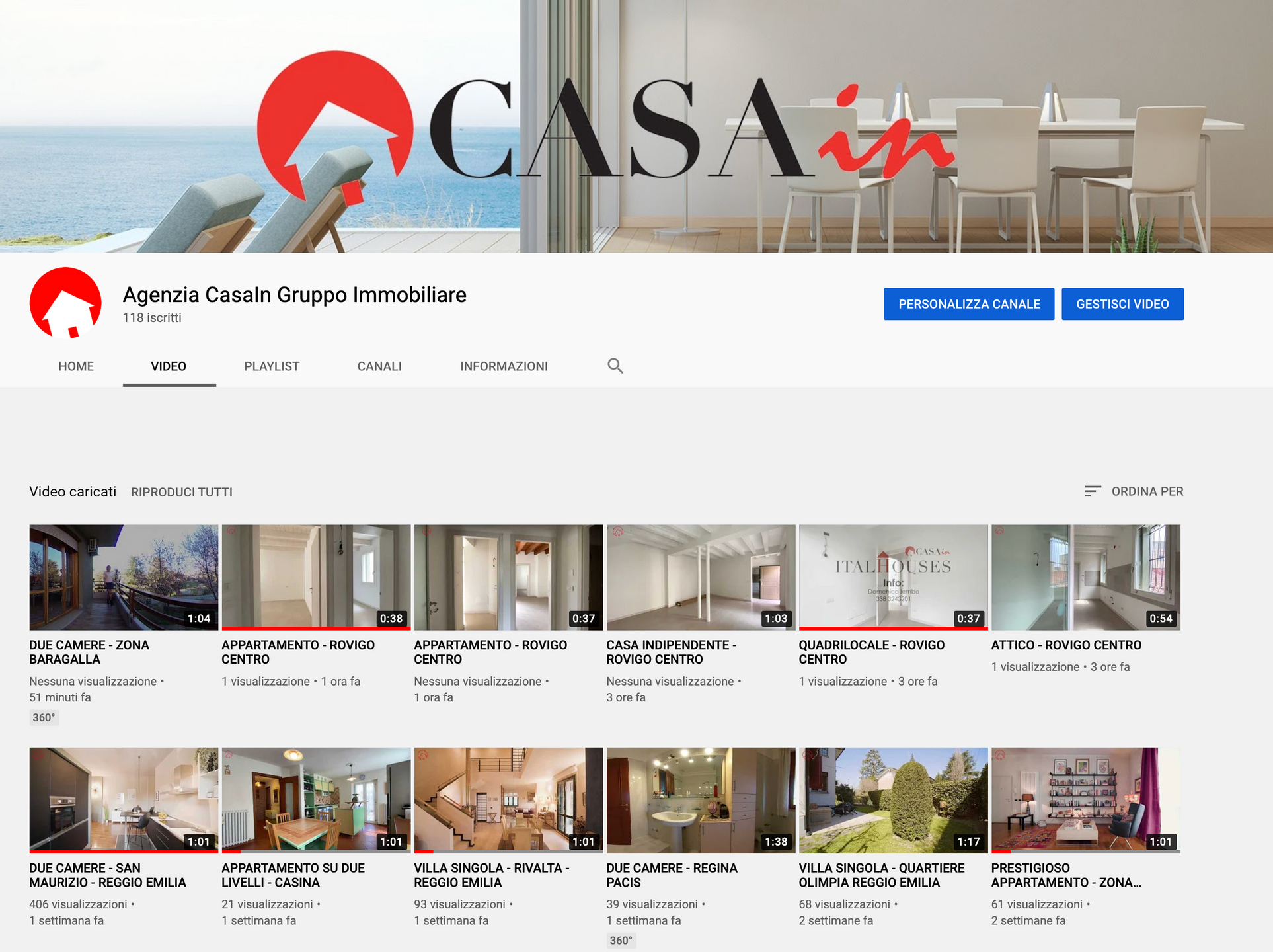
Task: Click GESTISCI VIDEO button
Action: coord(1122,304)
